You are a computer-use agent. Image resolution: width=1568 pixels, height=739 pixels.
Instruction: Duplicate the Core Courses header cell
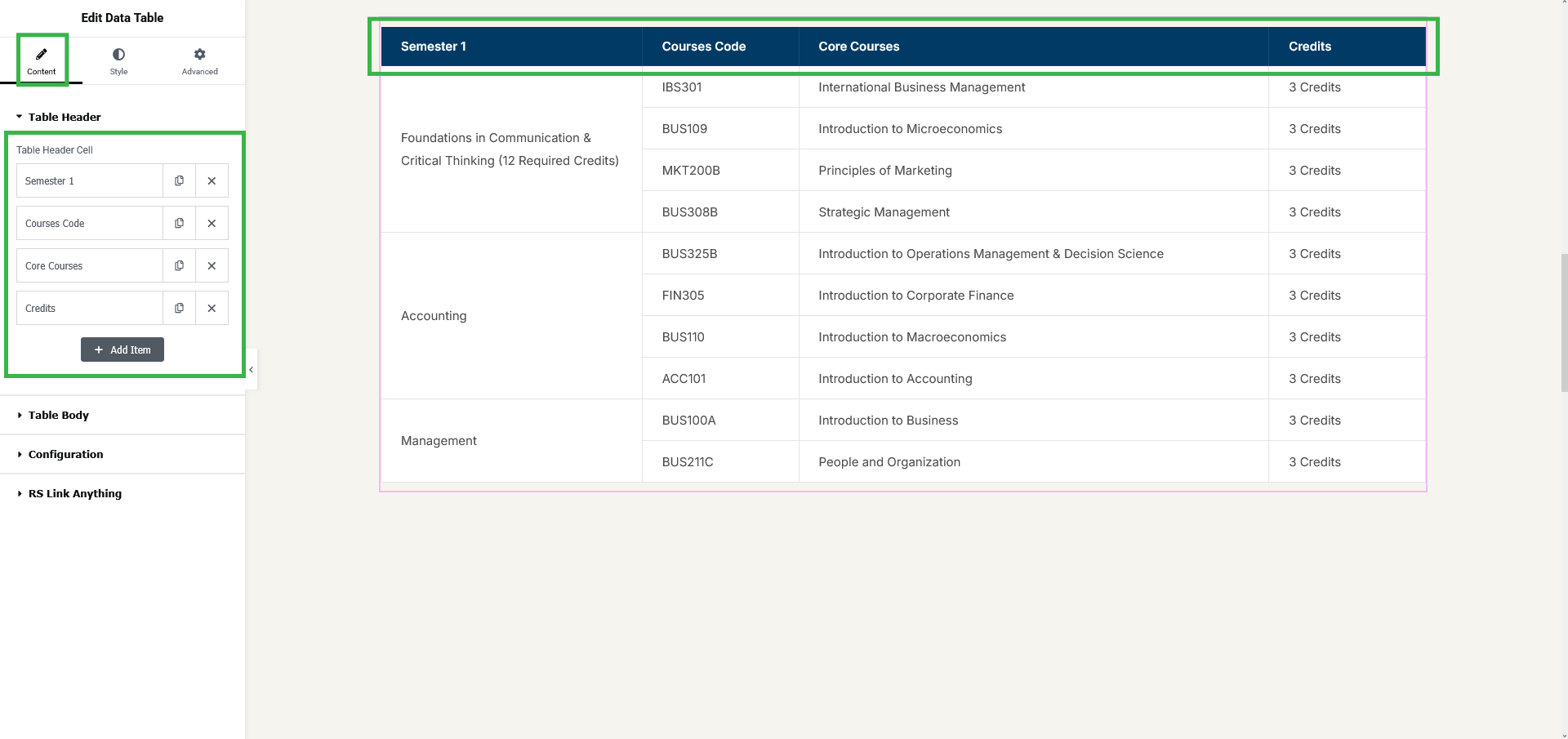tap(179, 265)
